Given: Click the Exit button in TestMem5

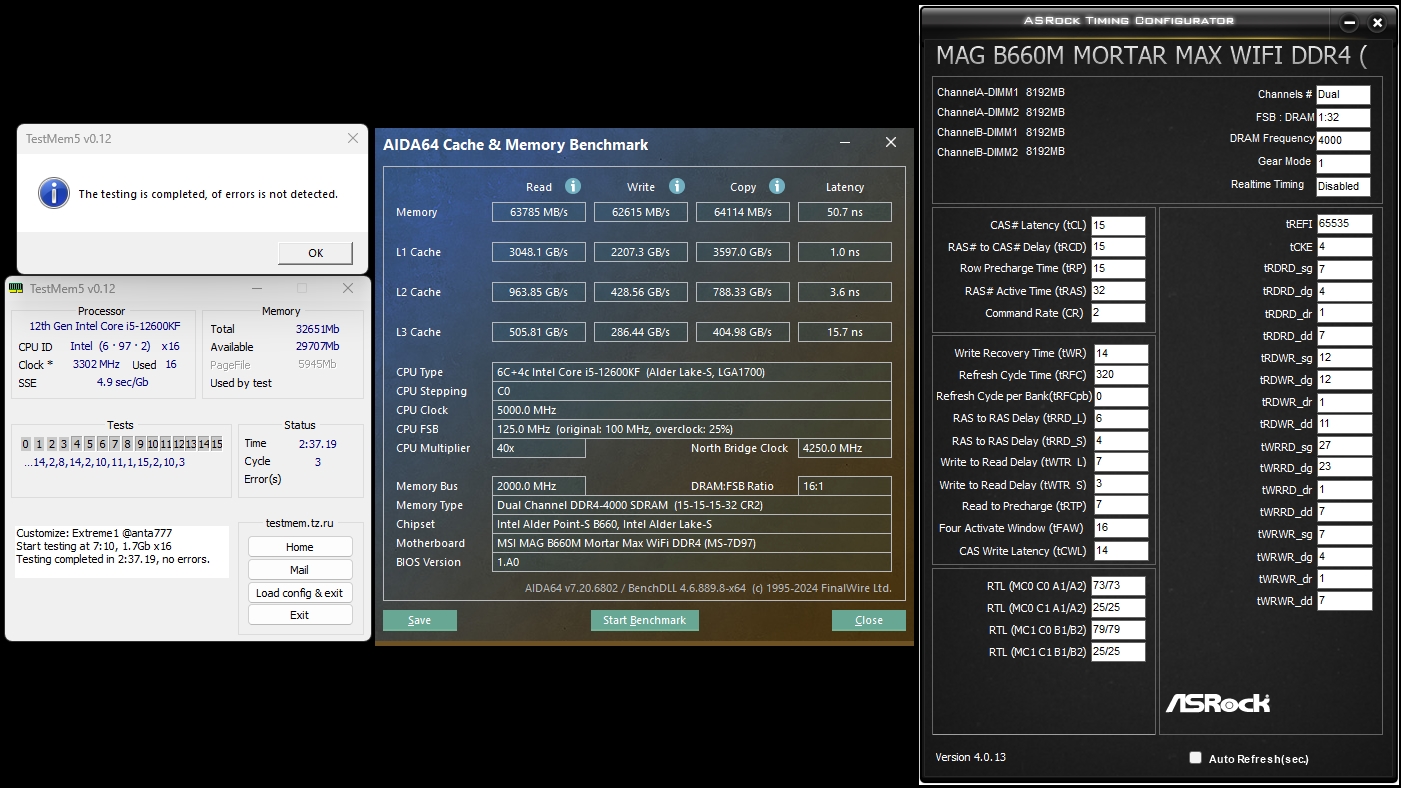Looking at the screenshot, I should (300, 615).
